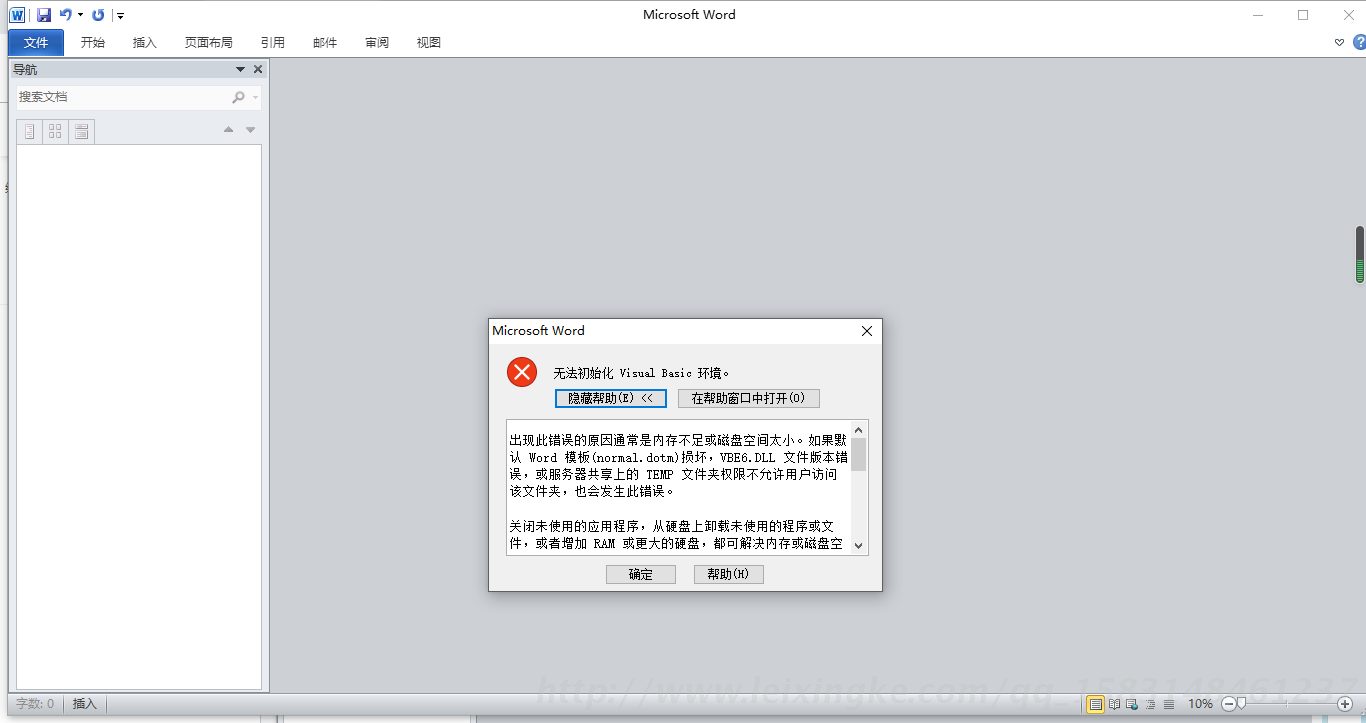Show search results tab in navigation pane

coord(82,131)
